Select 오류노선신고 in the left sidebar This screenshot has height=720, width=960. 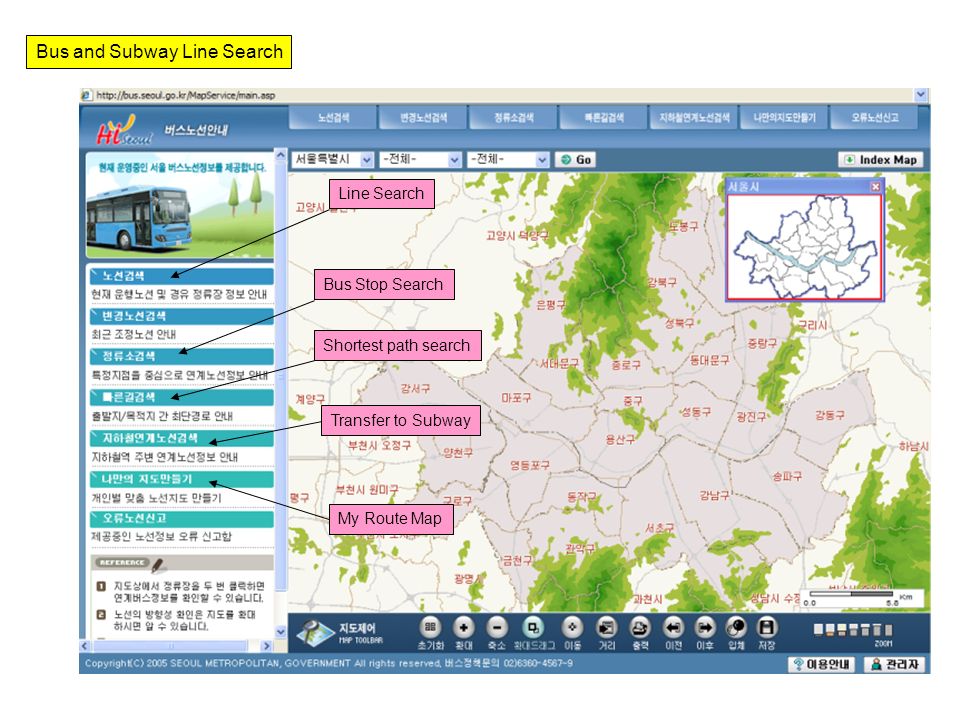181,519
